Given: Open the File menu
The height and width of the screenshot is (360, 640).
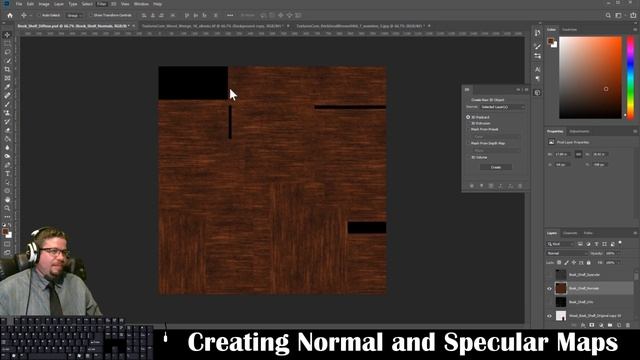Looking at the screenshot, I should (x=19, y=4).
